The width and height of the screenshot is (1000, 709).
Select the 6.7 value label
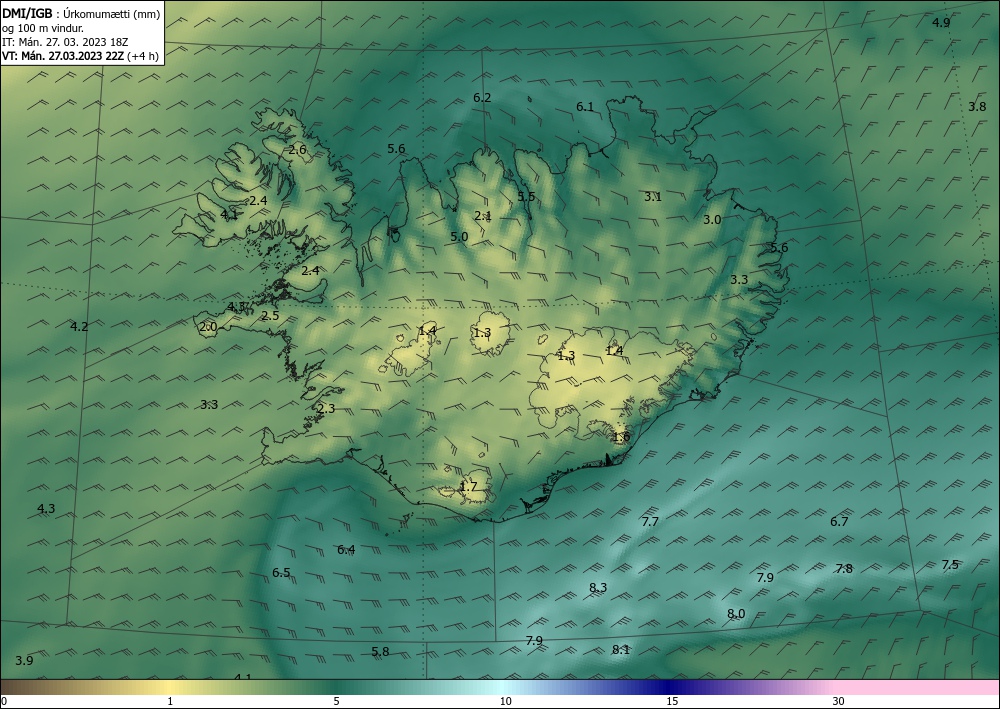point(839,522)
